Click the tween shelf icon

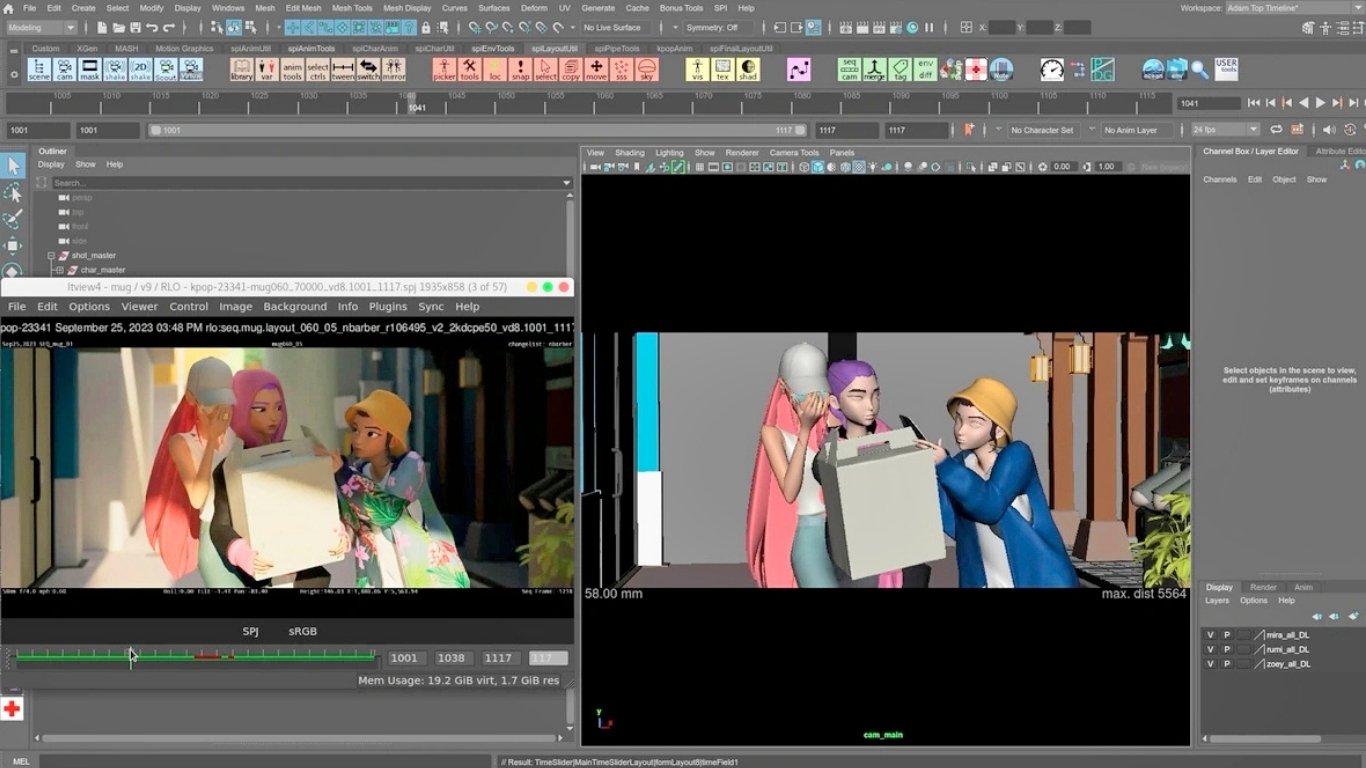coord(343,70)
